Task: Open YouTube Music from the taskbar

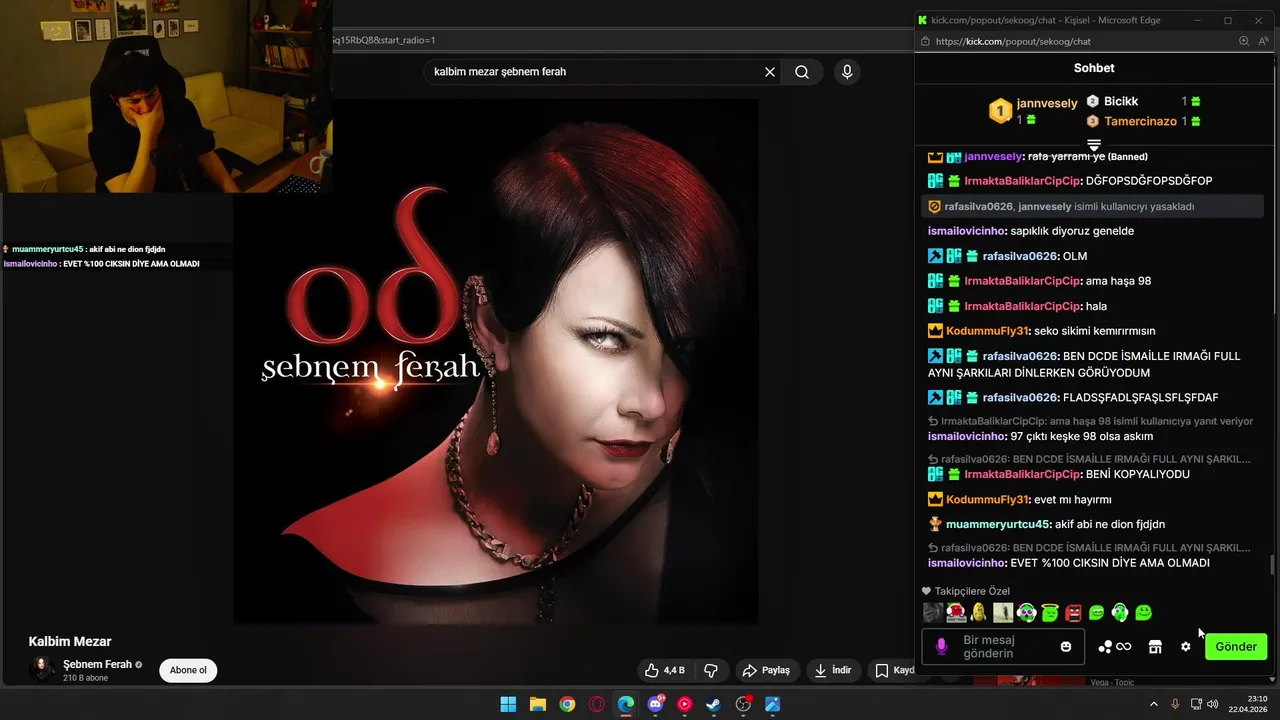Action: pyautogui.click(x=685, y=704)
